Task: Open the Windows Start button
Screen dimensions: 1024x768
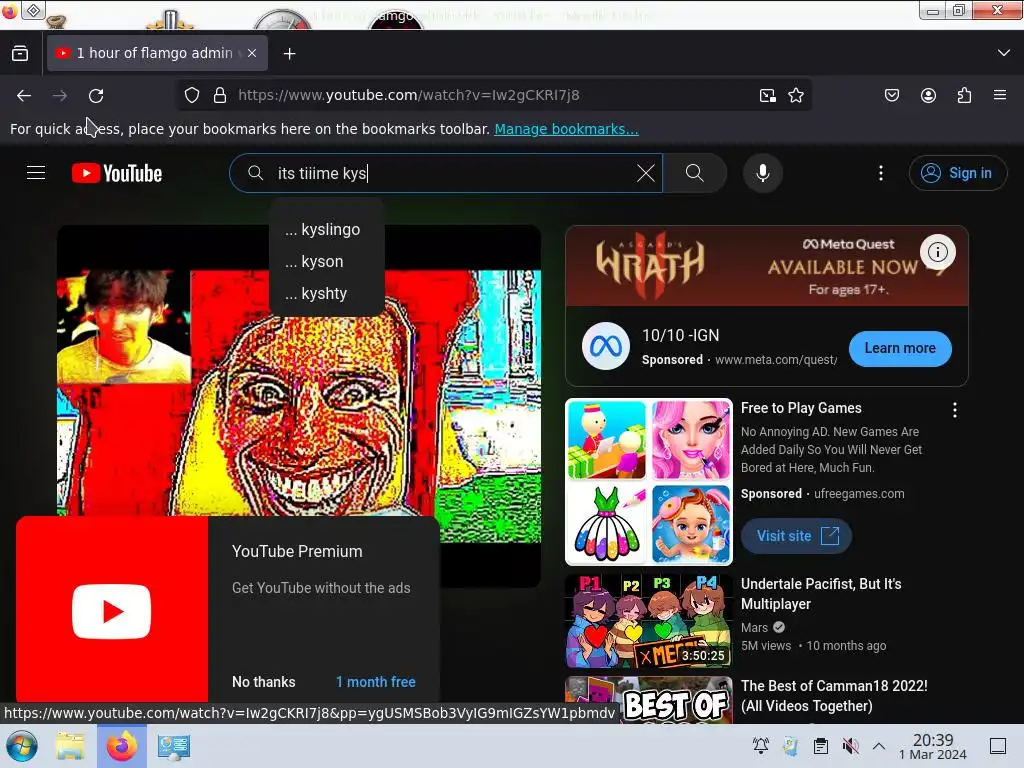Action: pyautogui.click(x=22, y=746)
